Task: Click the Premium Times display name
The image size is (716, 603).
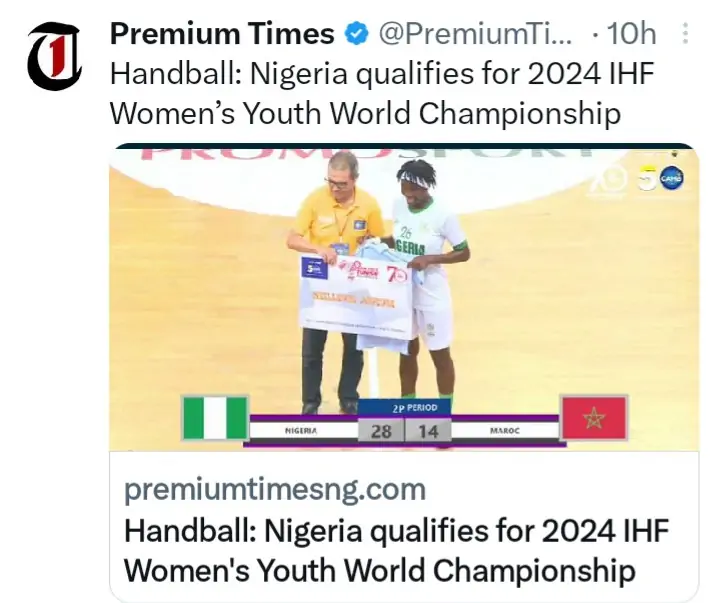Action: point(221,34)
